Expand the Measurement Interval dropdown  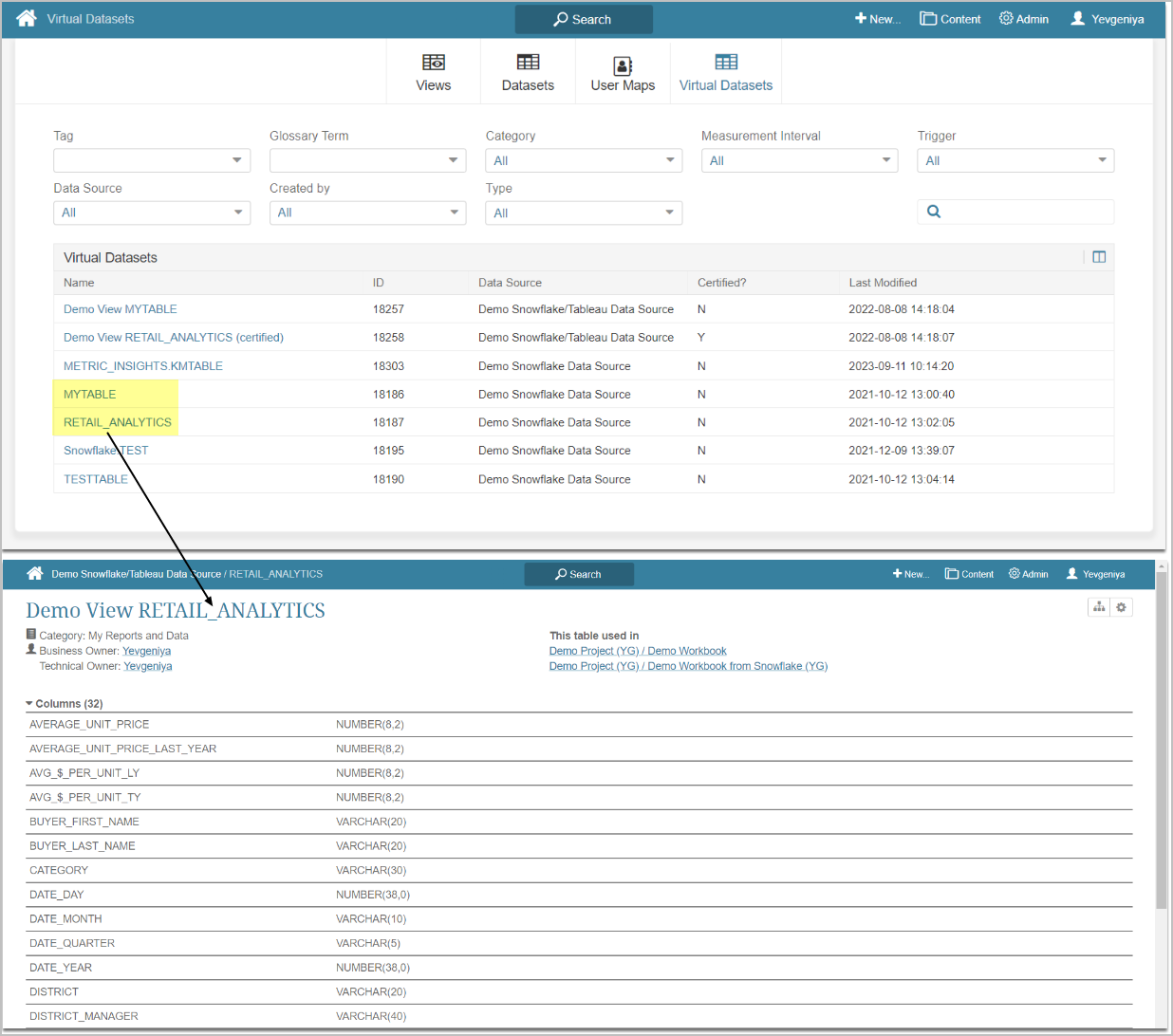[799, 160]
